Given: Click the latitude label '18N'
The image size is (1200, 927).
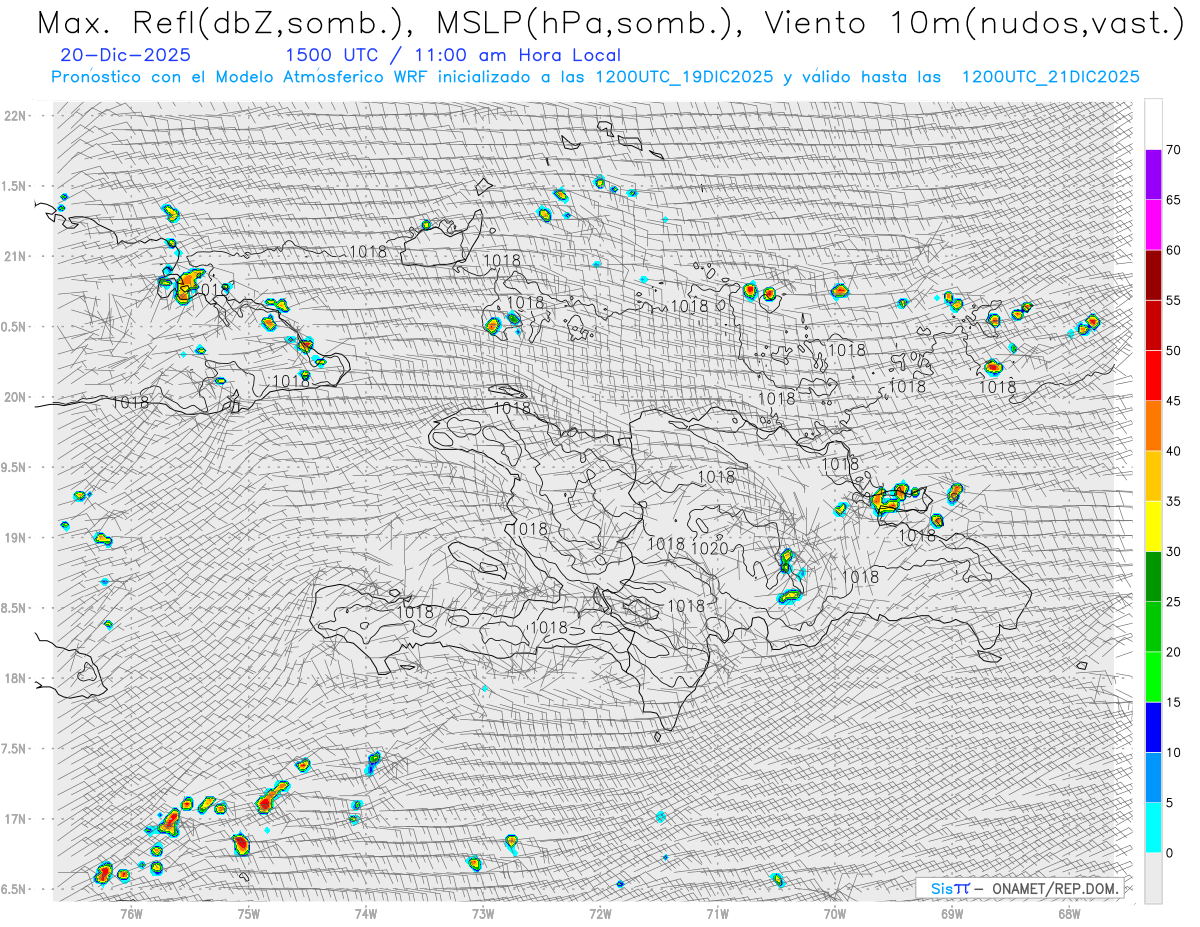Looking at the screenshot, I should [16, 678].
